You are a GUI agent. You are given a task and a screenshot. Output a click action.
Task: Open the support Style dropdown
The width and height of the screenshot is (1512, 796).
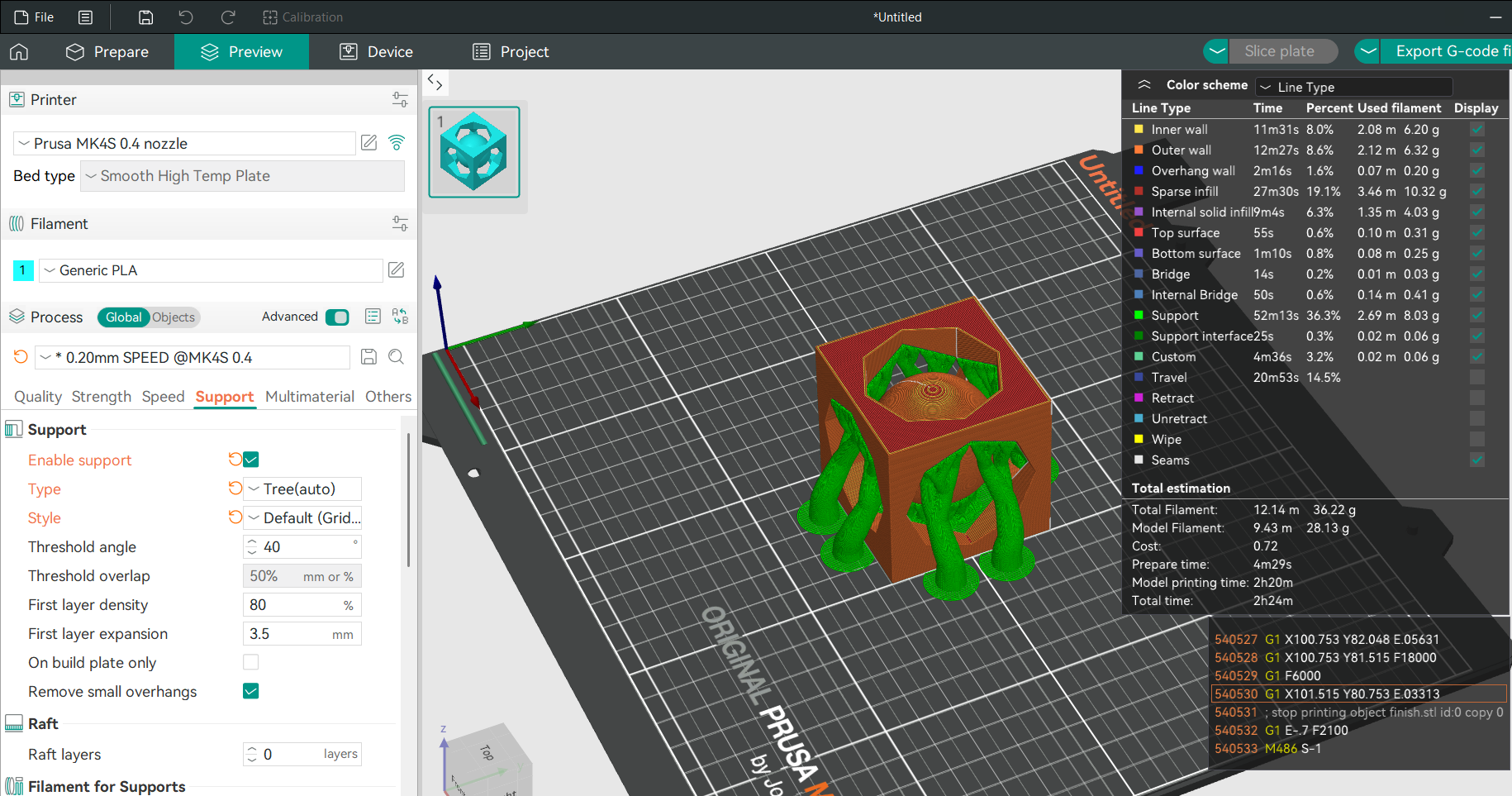(x=302, y=518)
